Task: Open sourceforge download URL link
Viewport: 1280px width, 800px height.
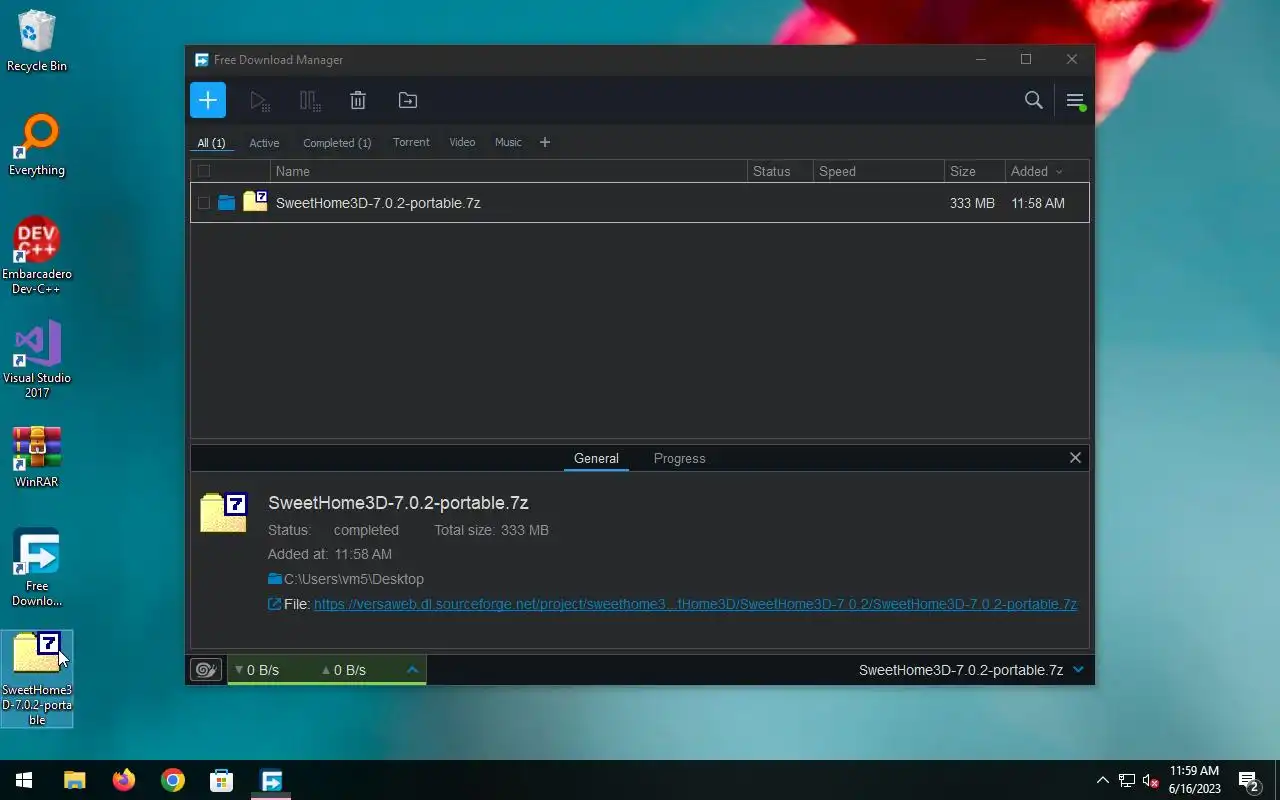Action: [x=695, y=604]
